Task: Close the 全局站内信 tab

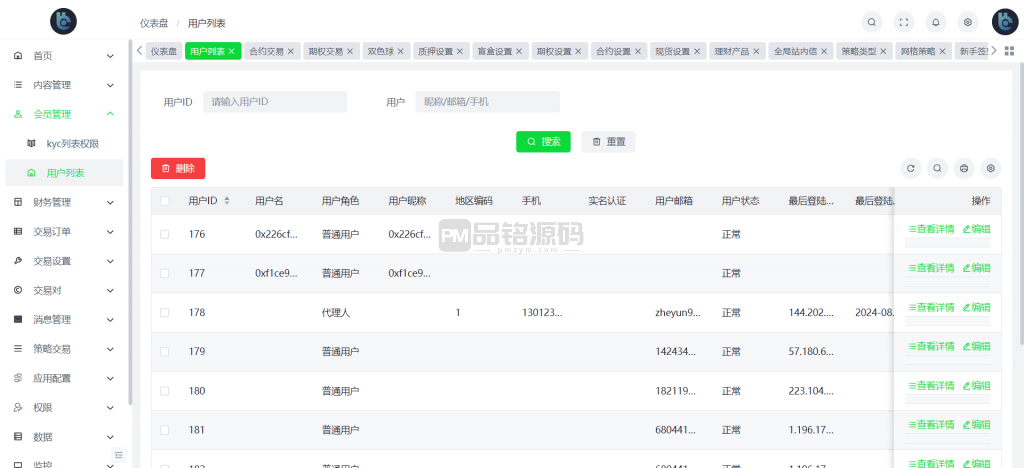Action: (824, 52)
